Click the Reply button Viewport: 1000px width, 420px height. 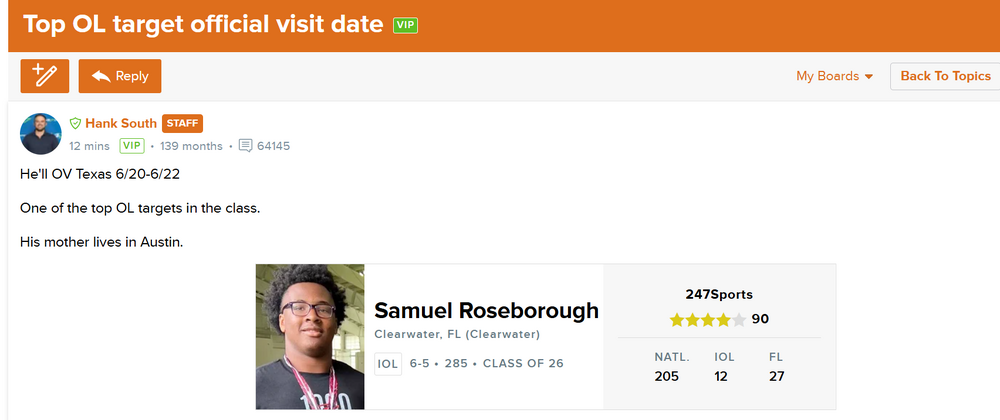(120, 76)
